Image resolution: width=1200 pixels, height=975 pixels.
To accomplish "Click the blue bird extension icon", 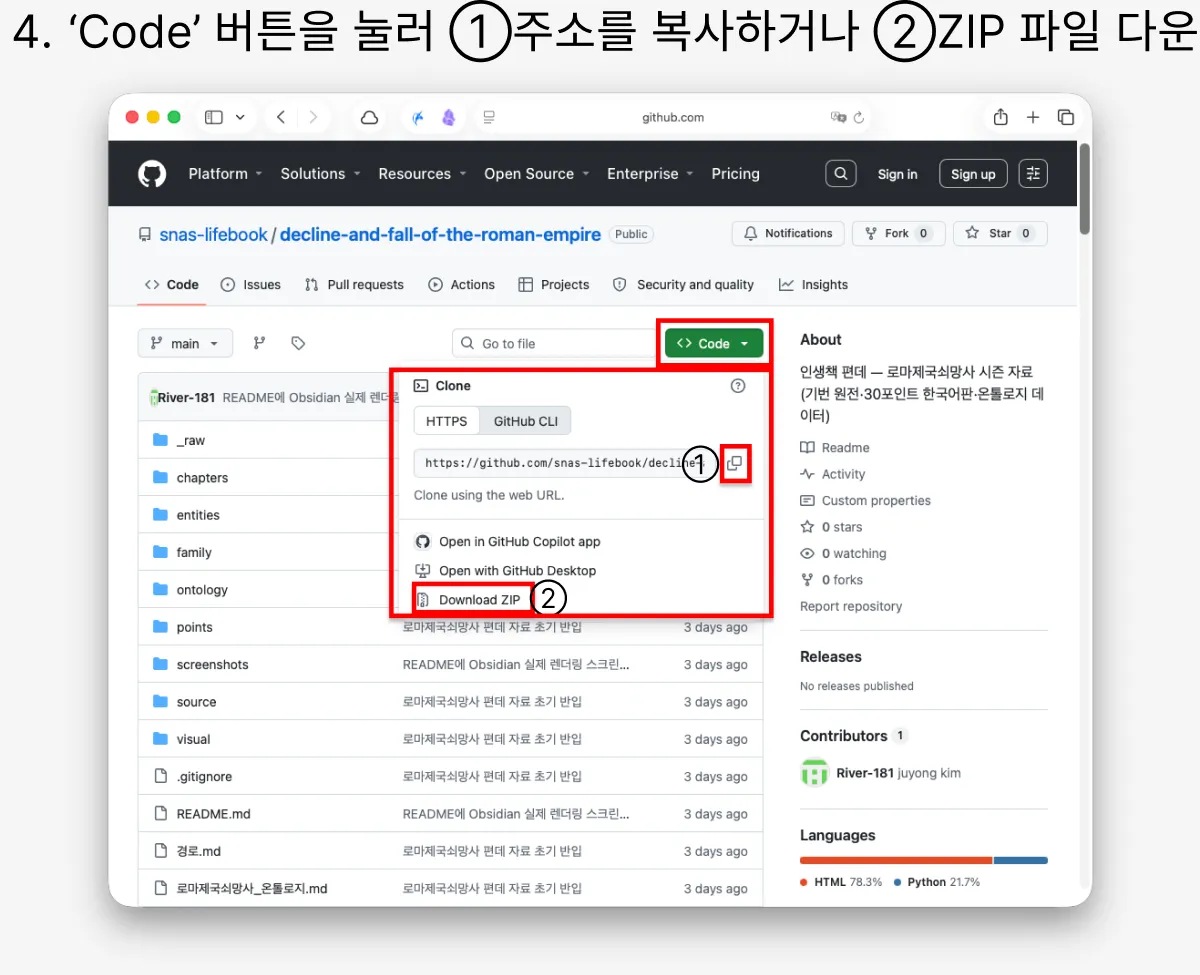I will tap(420, 117).
